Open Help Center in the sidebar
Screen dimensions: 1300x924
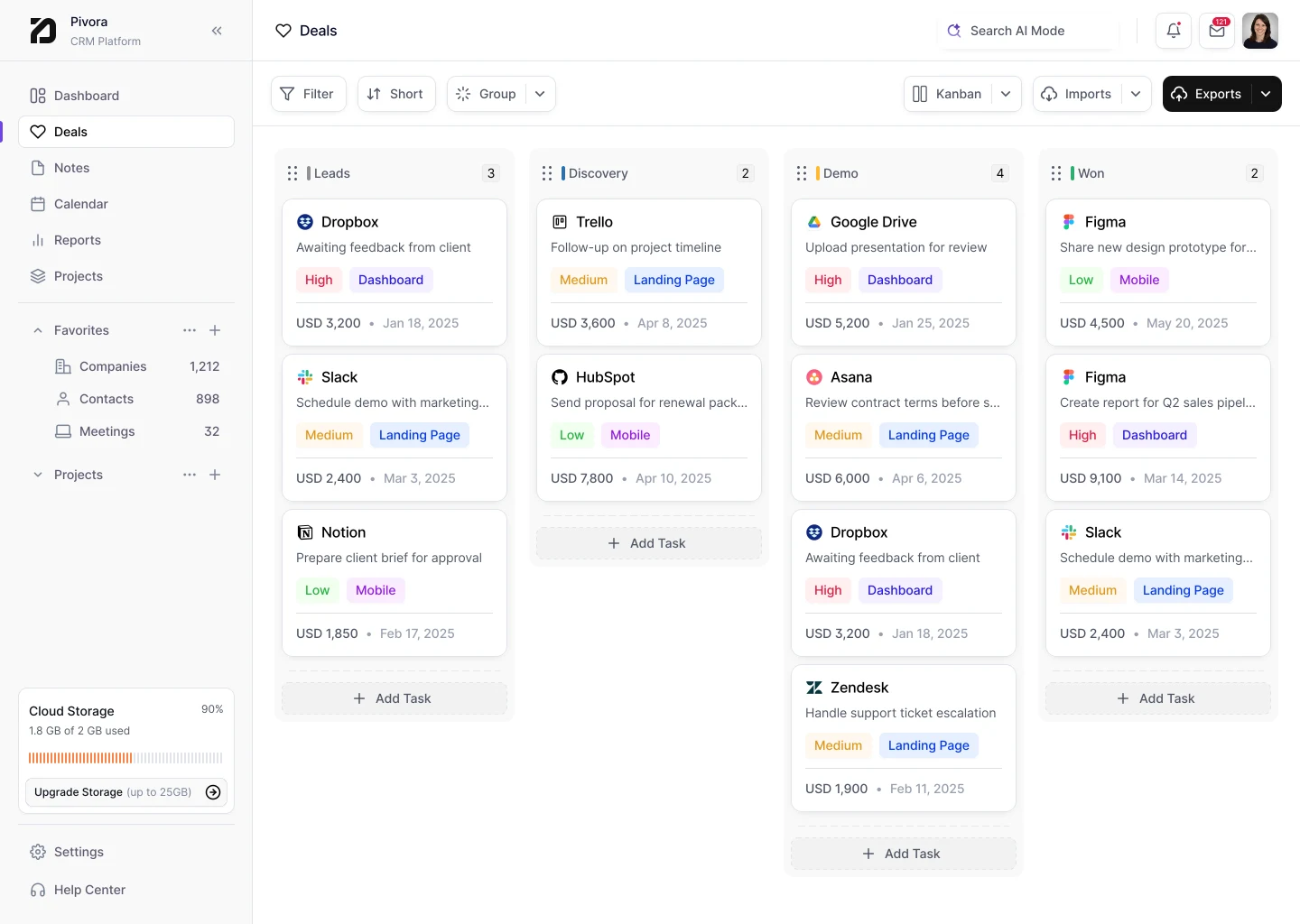126,890
